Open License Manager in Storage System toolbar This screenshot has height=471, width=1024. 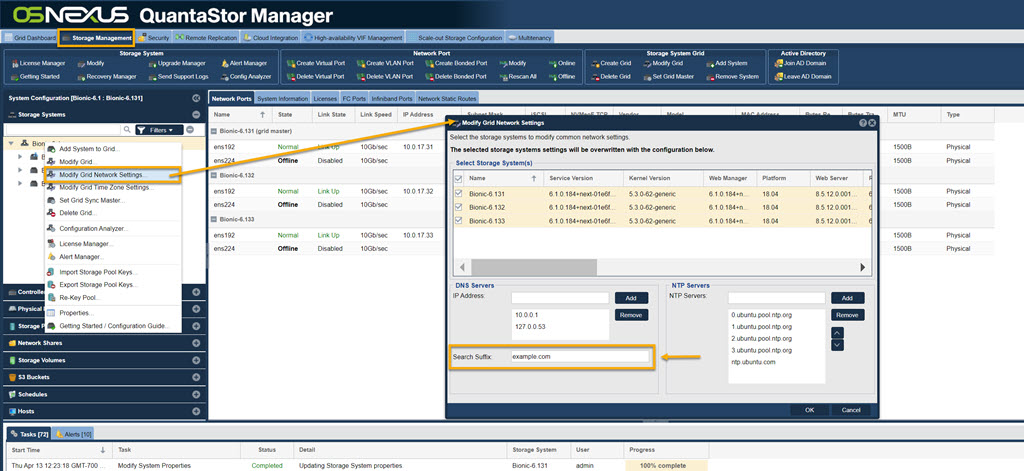[38, 63]
